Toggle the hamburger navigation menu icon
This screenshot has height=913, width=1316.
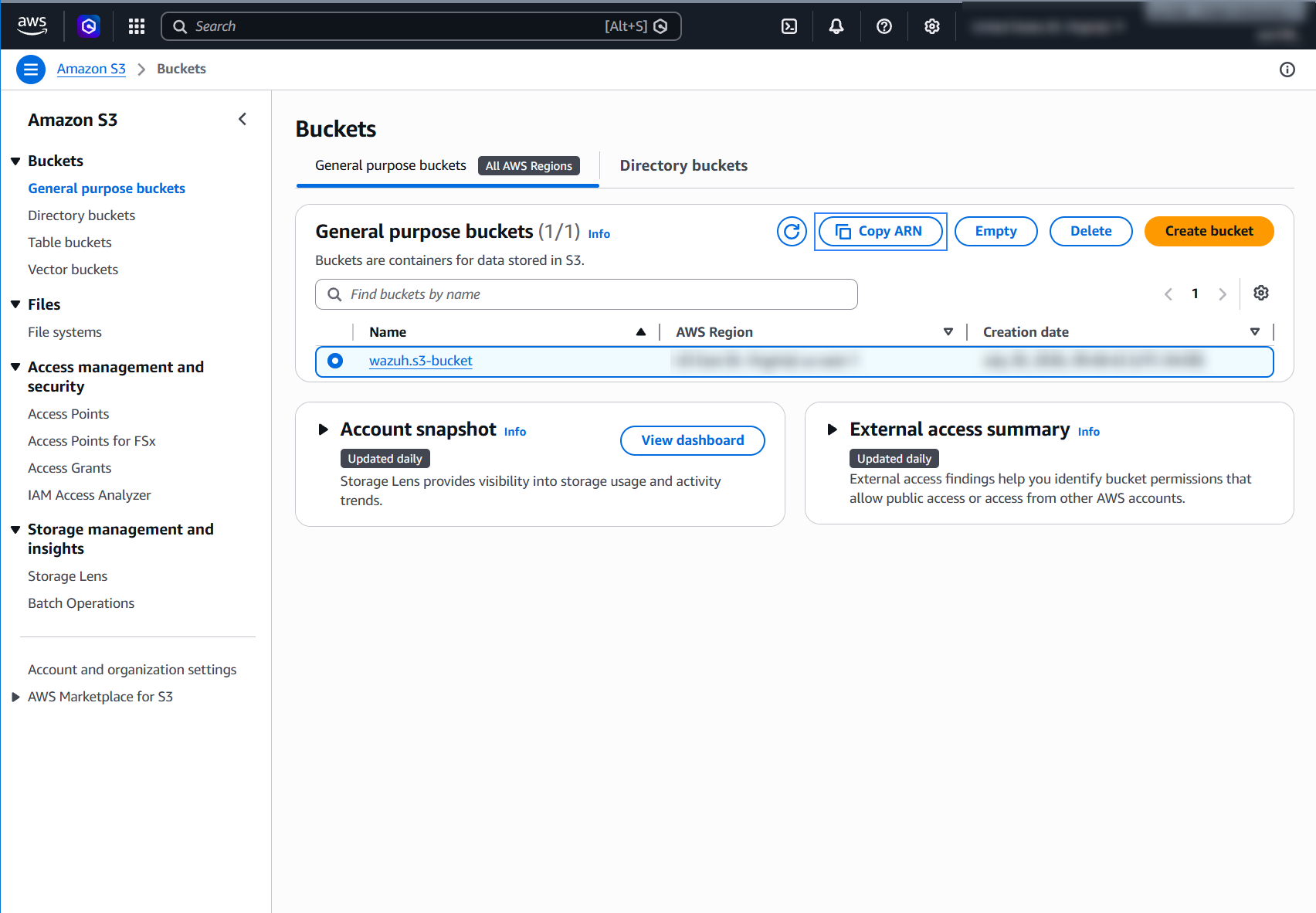pos(31,70)
